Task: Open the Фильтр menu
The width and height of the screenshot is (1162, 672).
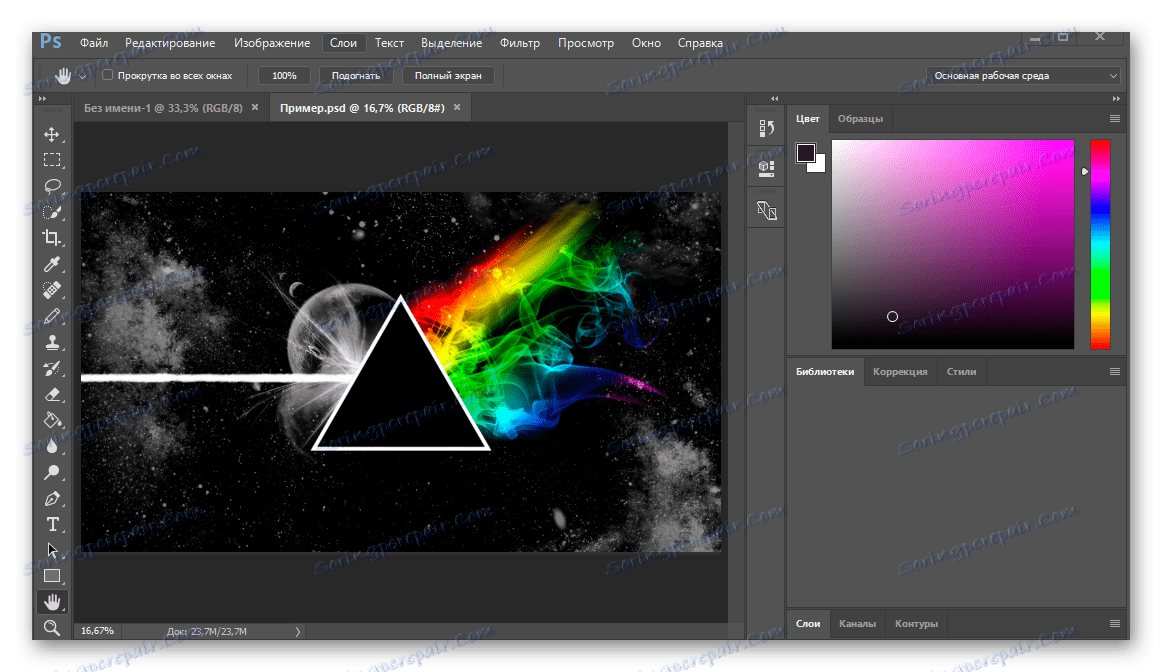Action: click(x=519, y=43)
